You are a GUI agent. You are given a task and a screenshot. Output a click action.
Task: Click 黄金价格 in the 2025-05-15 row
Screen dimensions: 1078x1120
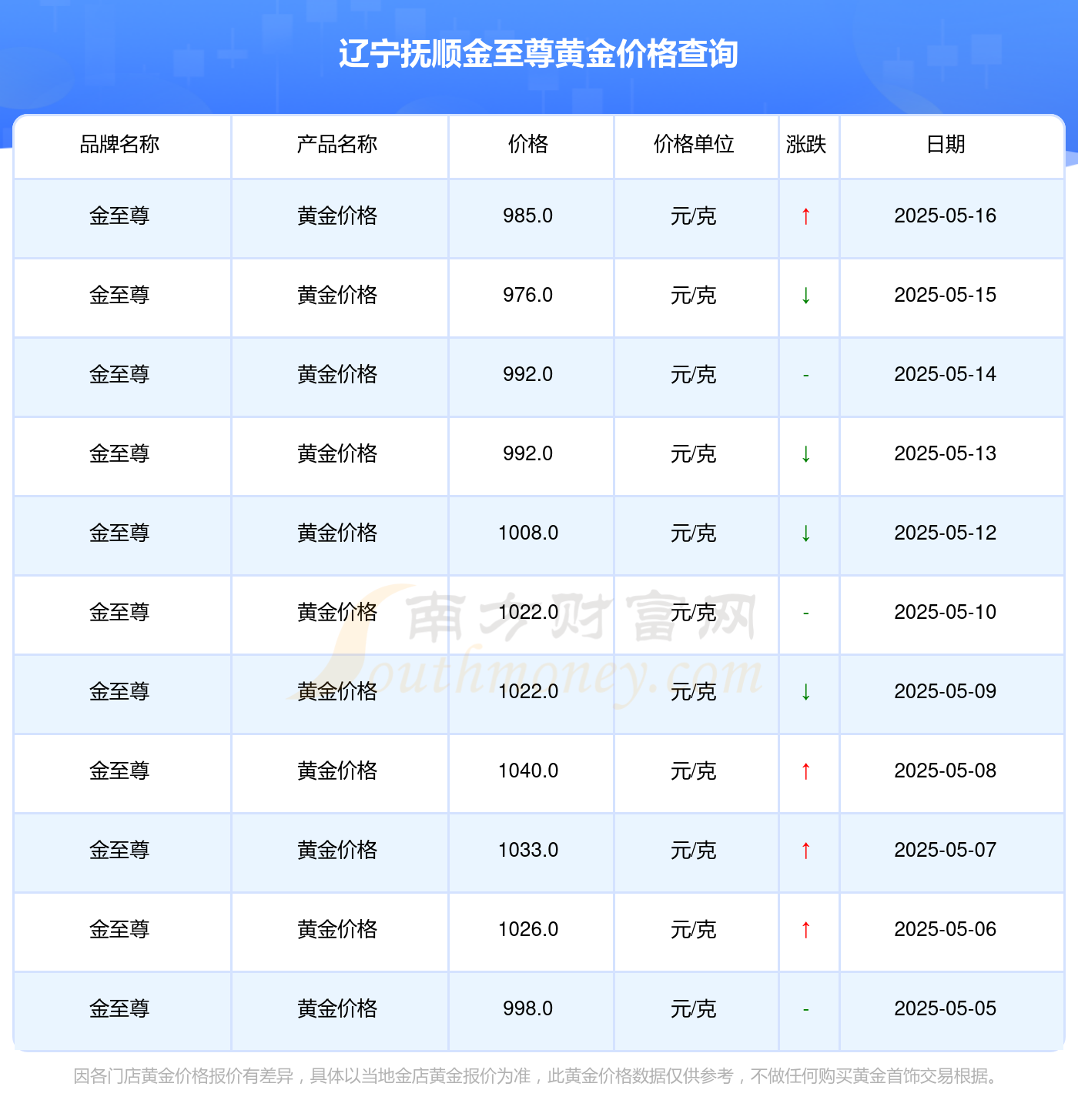tap(337, 296)
